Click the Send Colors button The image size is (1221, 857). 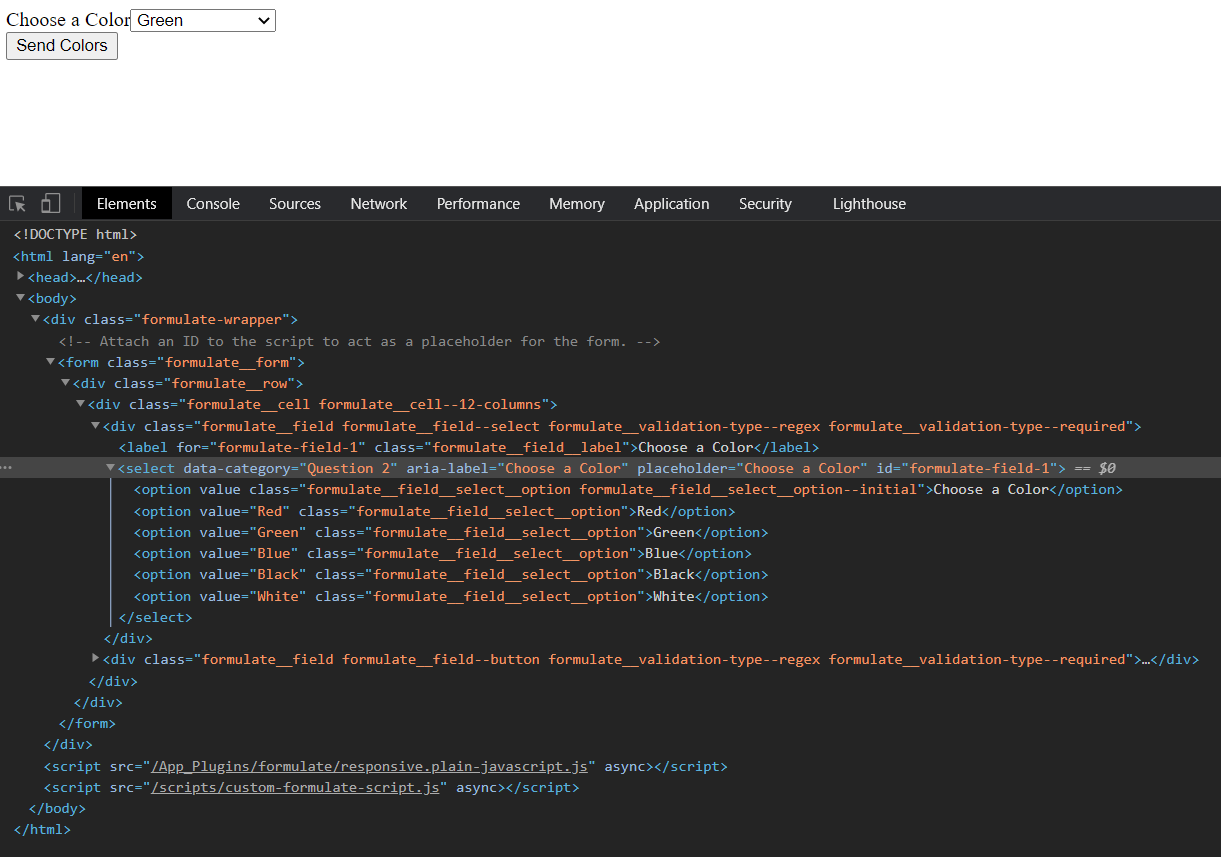(x=62, y=46)
